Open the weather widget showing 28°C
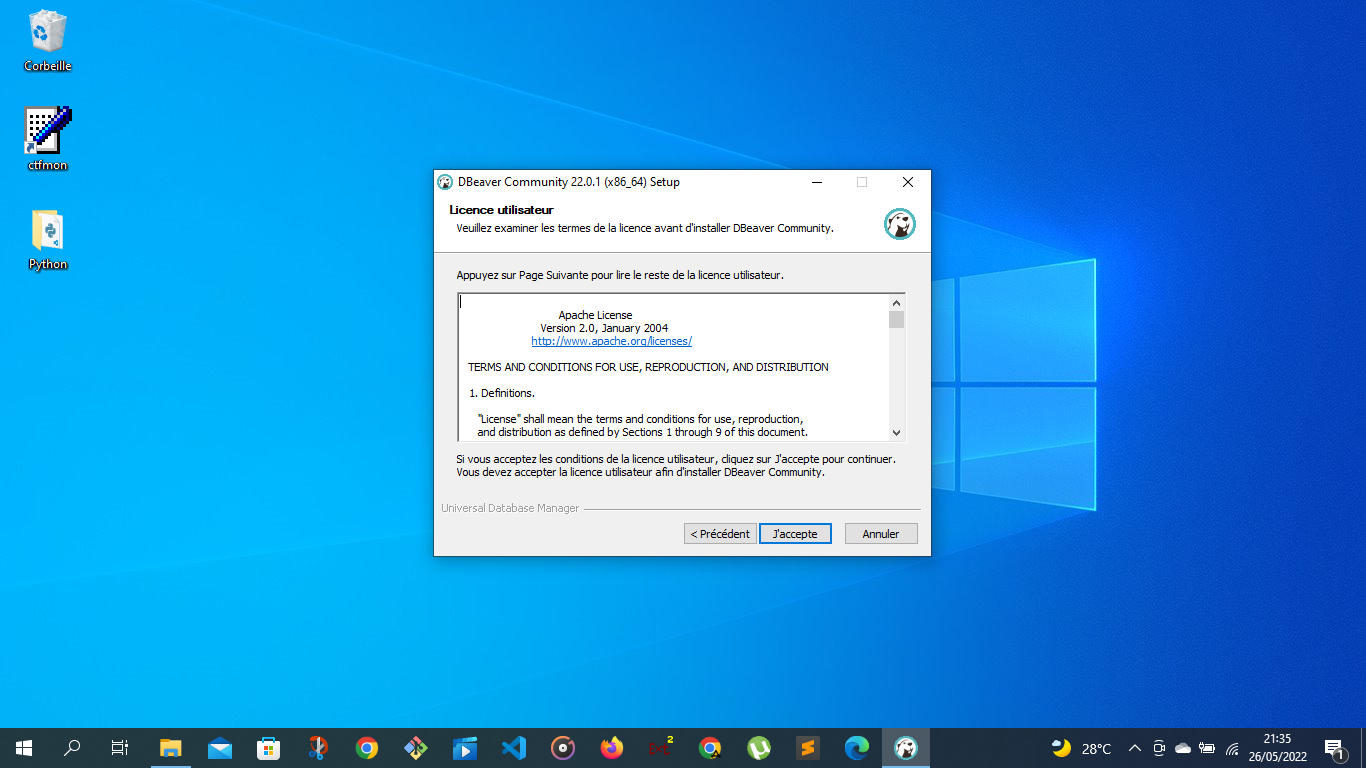This screenshot has height=768, width=1366. (1081, 748)
